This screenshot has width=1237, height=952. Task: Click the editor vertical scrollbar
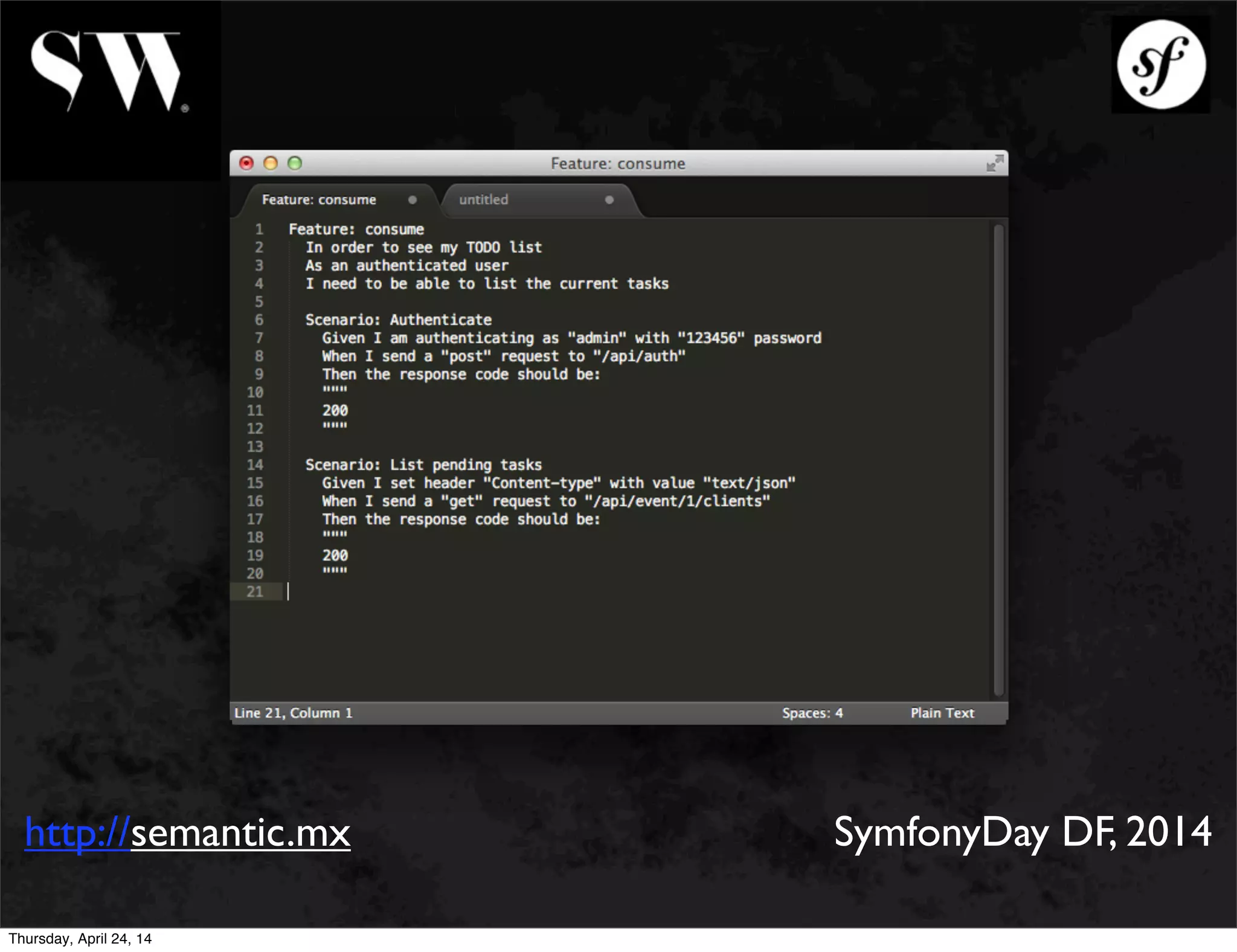coord(998,460)
